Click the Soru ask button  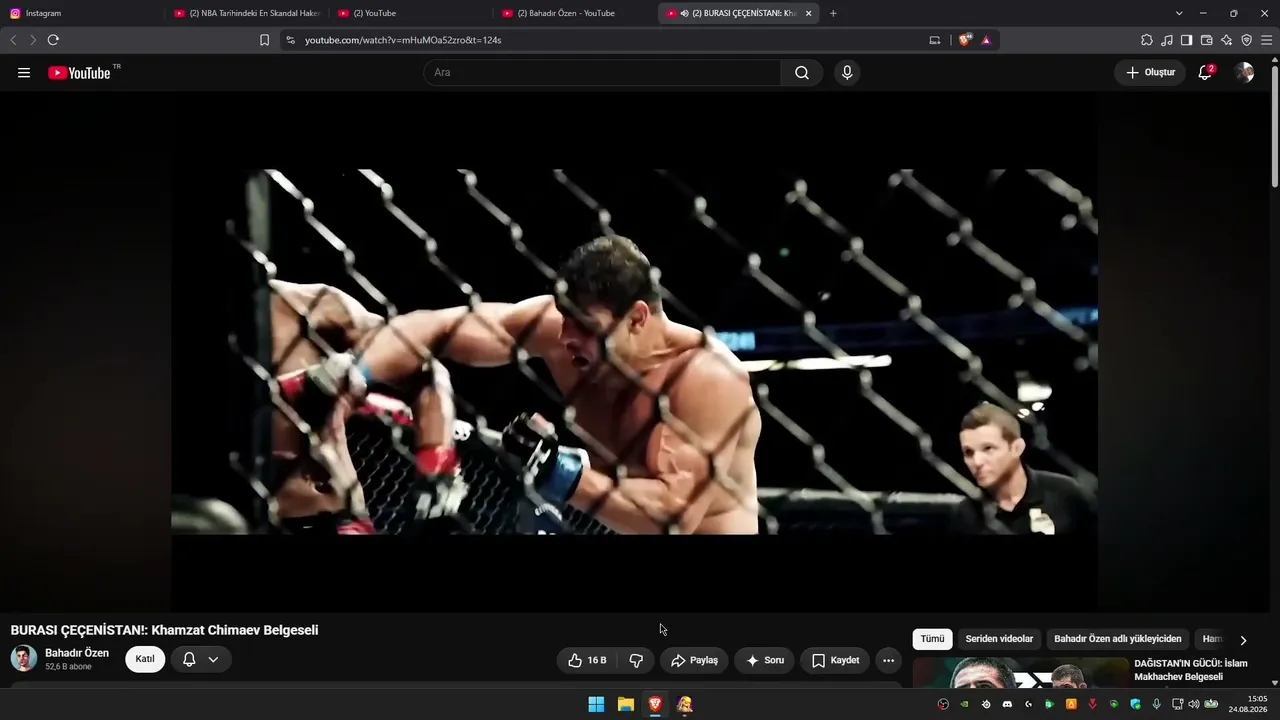(x=765, y=660)
